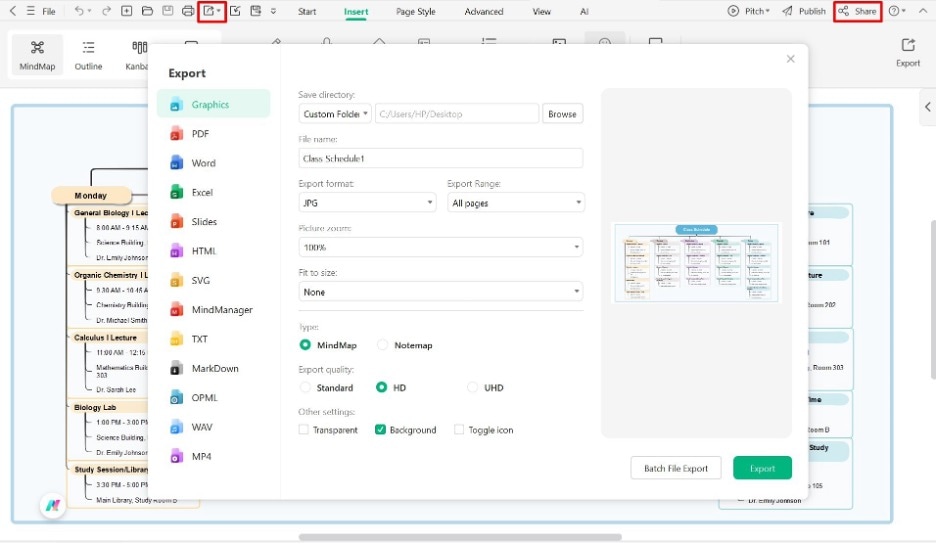936x544 pixels.
Task: Enable the Toggle icon checkbox
Action: pyautogui.click(x=458, y=429)
